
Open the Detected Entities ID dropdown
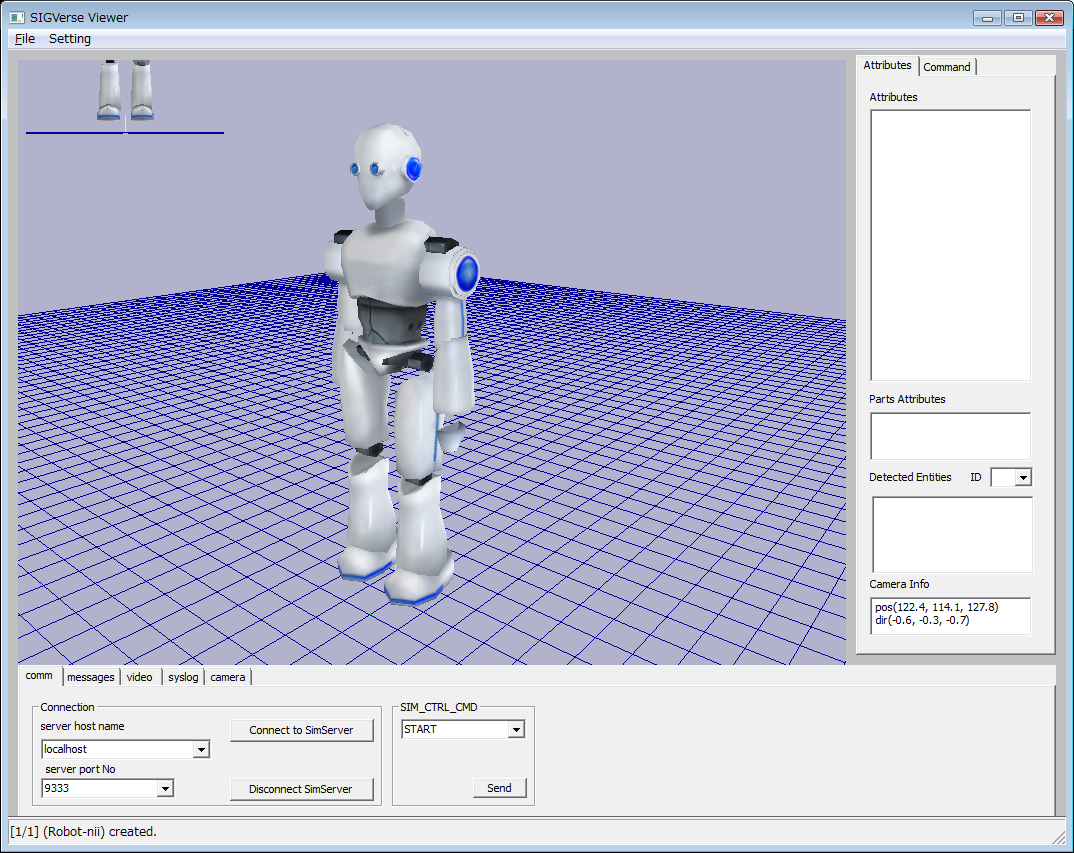point(1022,478)
